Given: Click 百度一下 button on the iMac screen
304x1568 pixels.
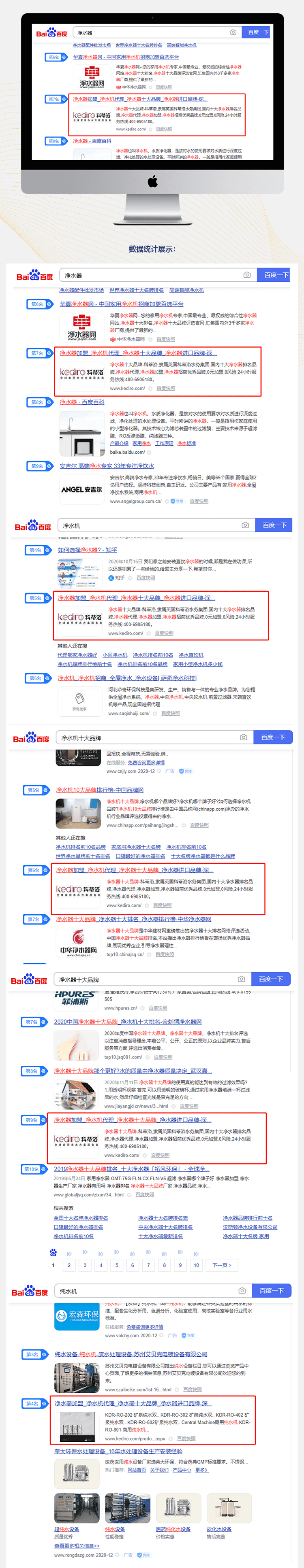Looking at the screenshot, I should tap(257, 32).
